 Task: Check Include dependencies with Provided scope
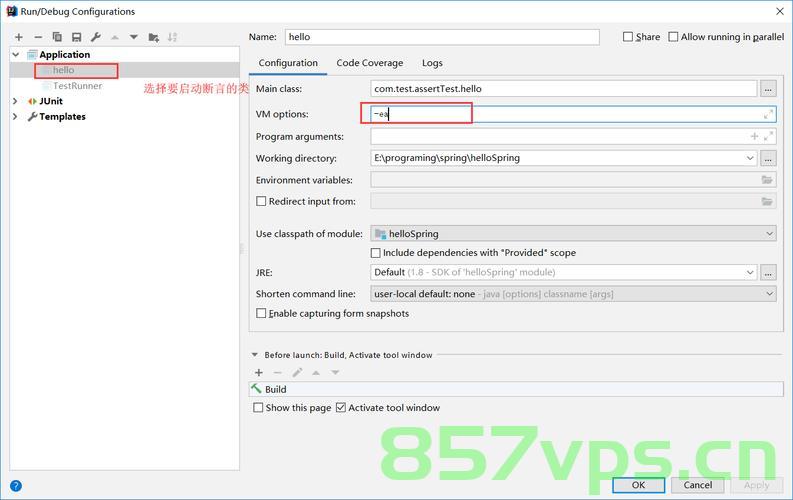point(376,253)
